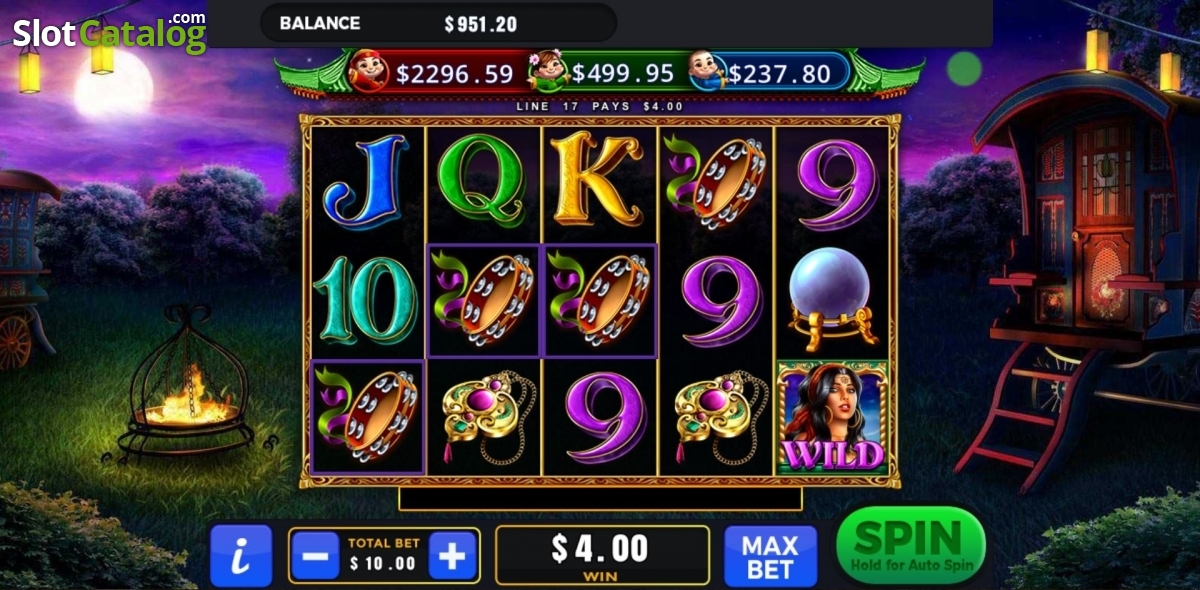The height and width of the screenshot is (590, 1200).
Task: Open the blue info paytable button
Action: coord(241,555)
